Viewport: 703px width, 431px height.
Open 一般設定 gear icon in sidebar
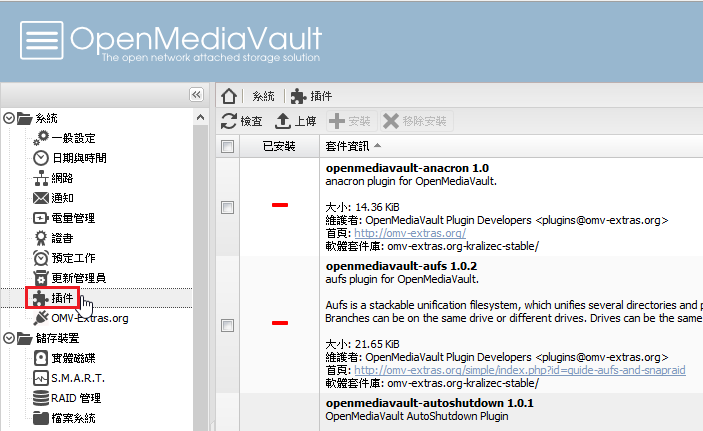tap(41, 138)
